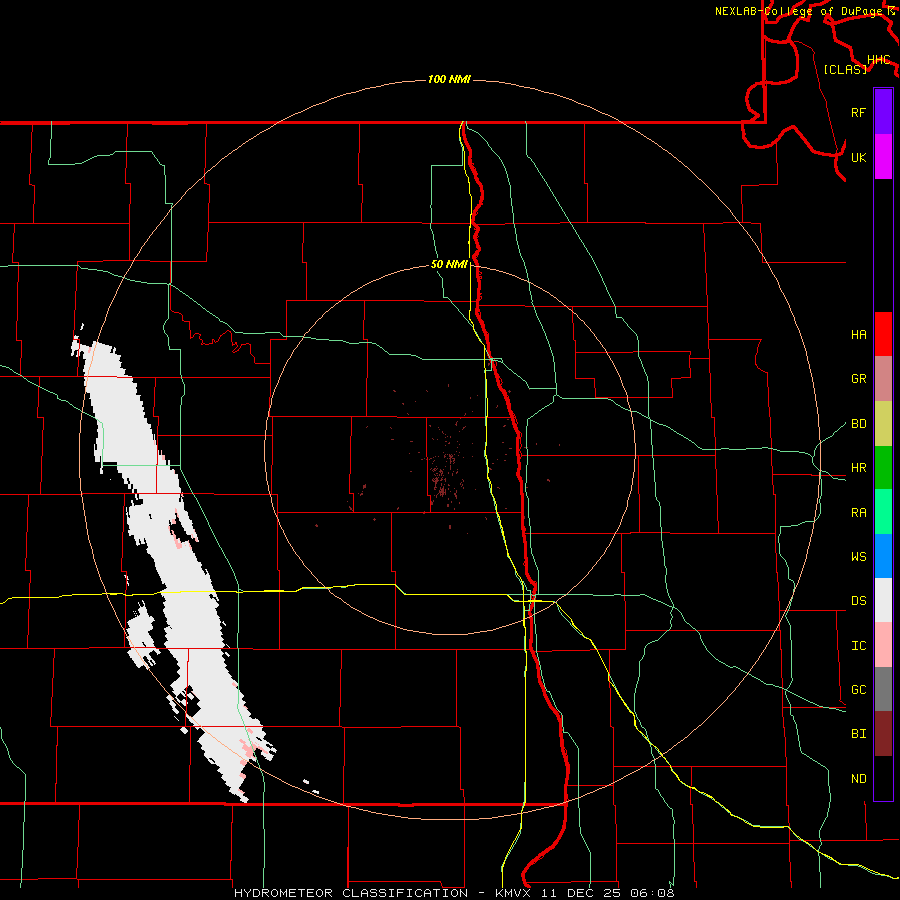This screenshot has height=900, width=900.
Task: Click the DS legend label
Action: [x=858, y=601]
